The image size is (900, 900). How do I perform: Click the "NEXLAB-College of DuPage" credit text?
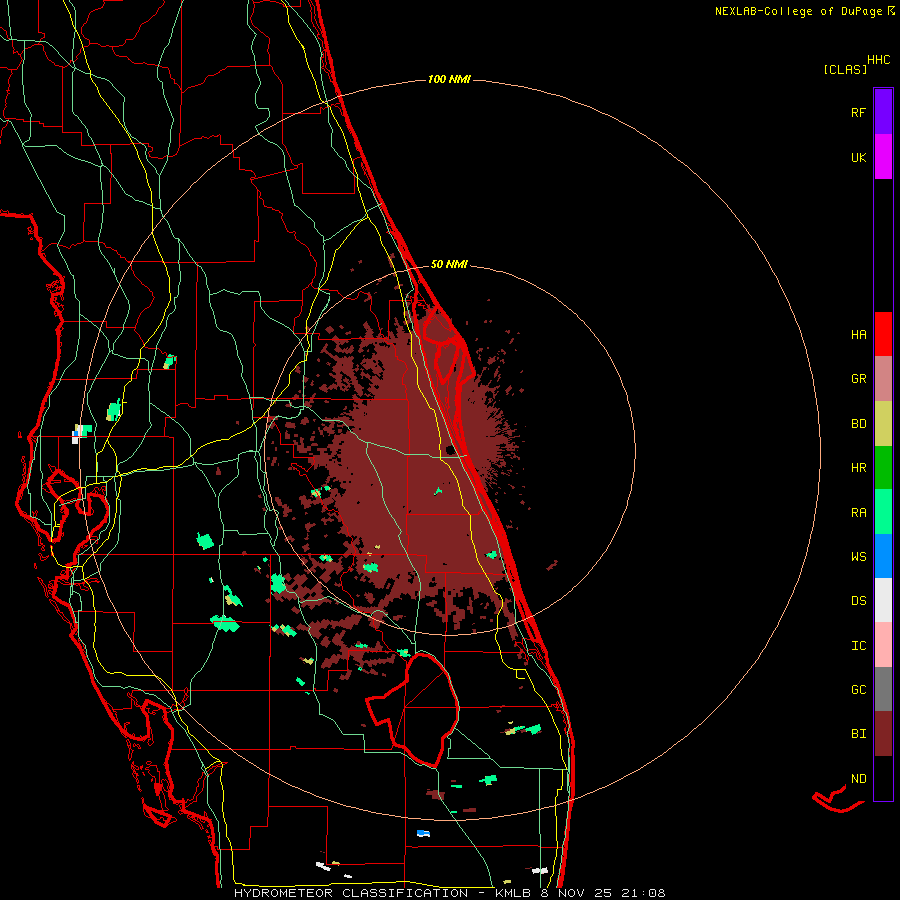click(x=798, y=11)
